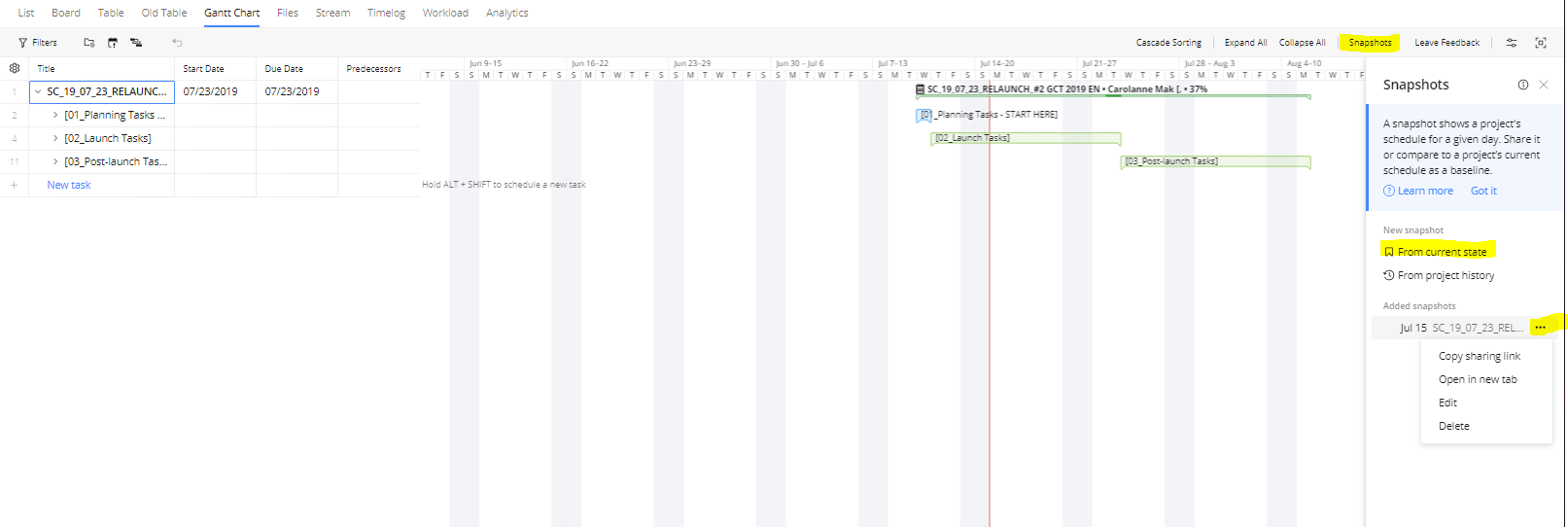Expand the [02_Launch Tasks] row

(x=55, y=138)
